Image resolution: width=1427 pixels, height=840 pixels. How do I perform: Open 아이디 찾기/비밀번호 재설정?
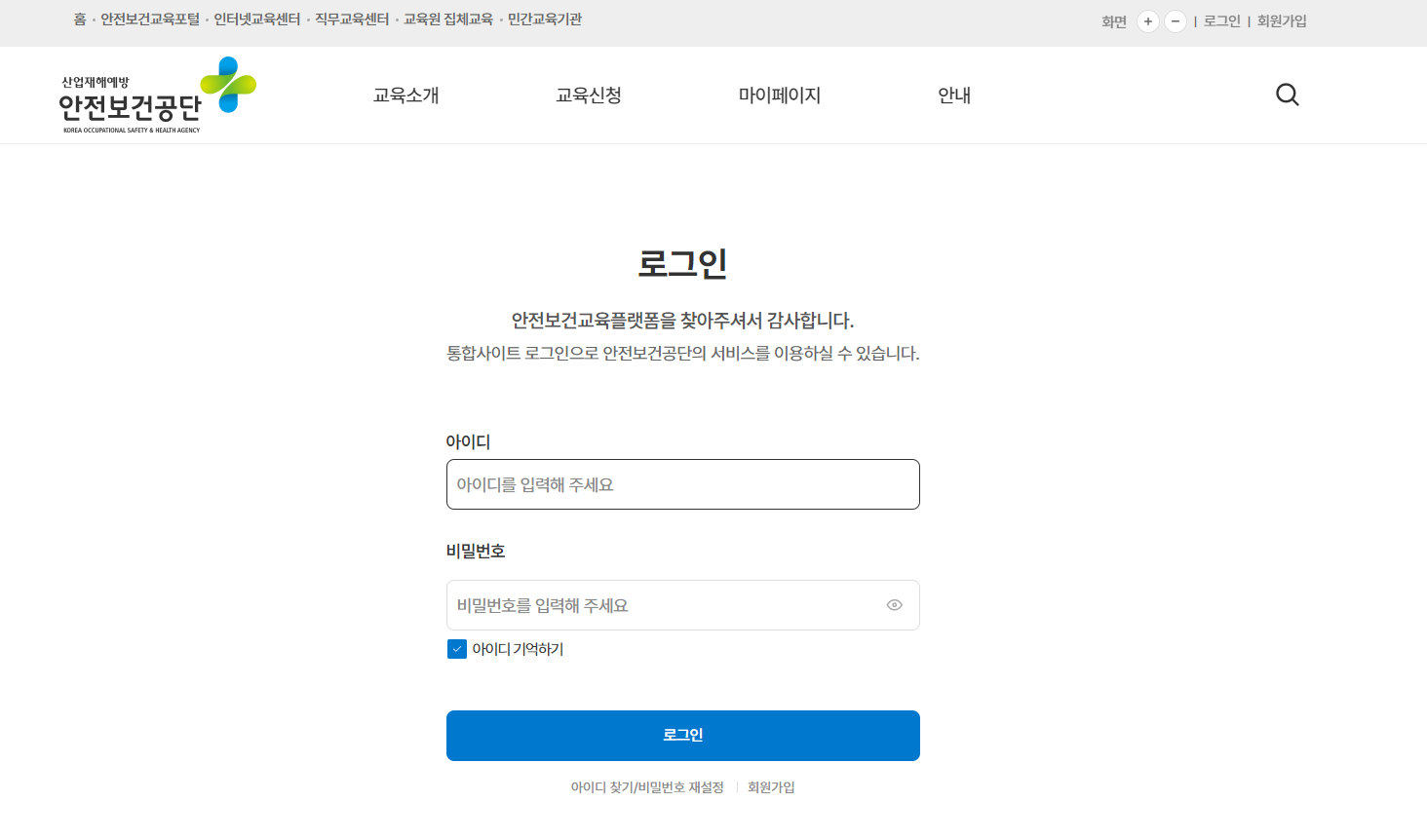tap(647, 786)
